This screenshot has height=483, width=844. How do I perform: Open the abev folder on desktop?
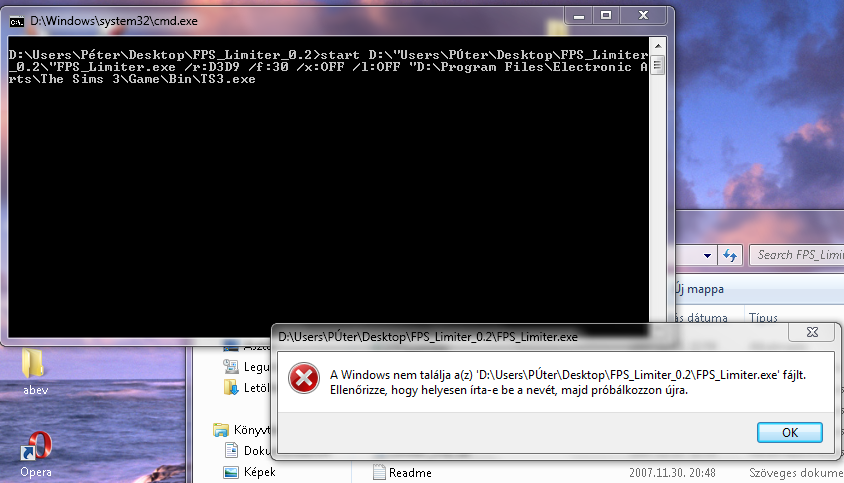pos(34,373)
